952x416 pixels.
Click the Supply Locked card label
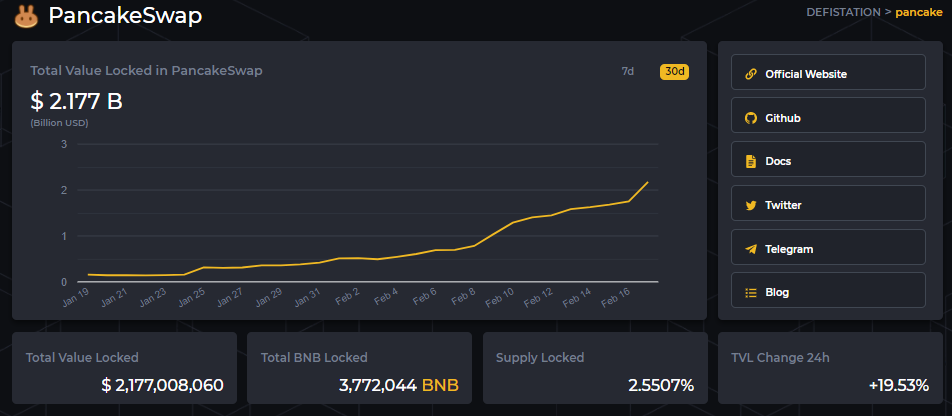(540, 358)
